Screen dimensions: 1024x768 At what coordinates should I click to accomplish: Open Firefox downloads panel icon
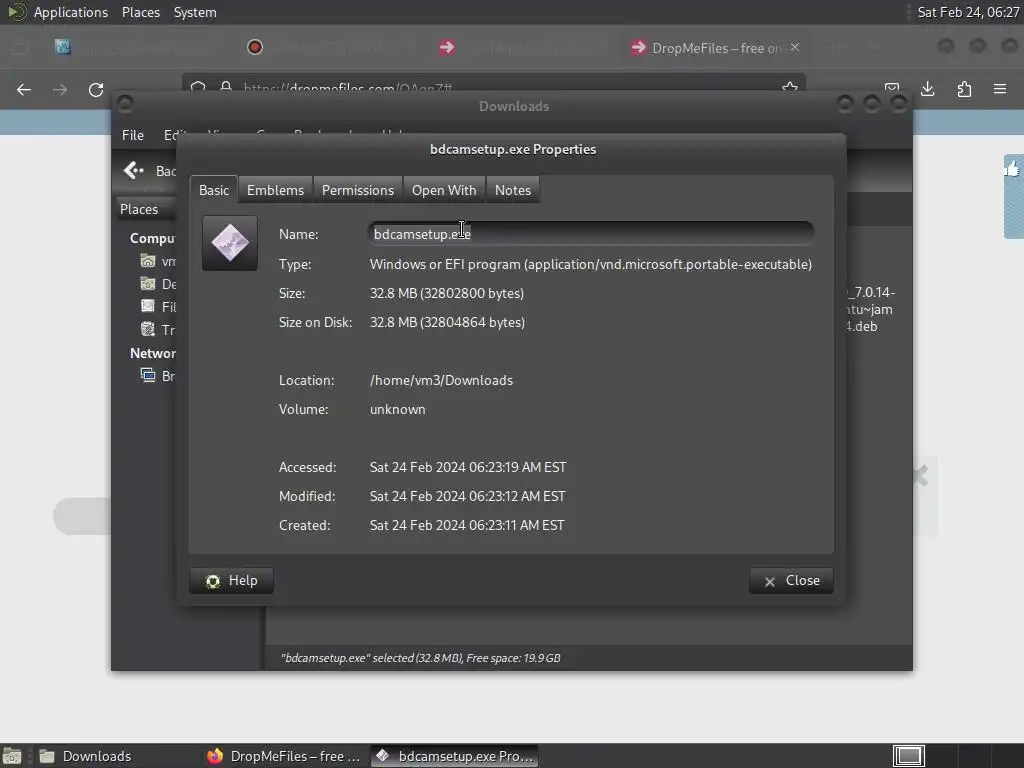(927, 89)
